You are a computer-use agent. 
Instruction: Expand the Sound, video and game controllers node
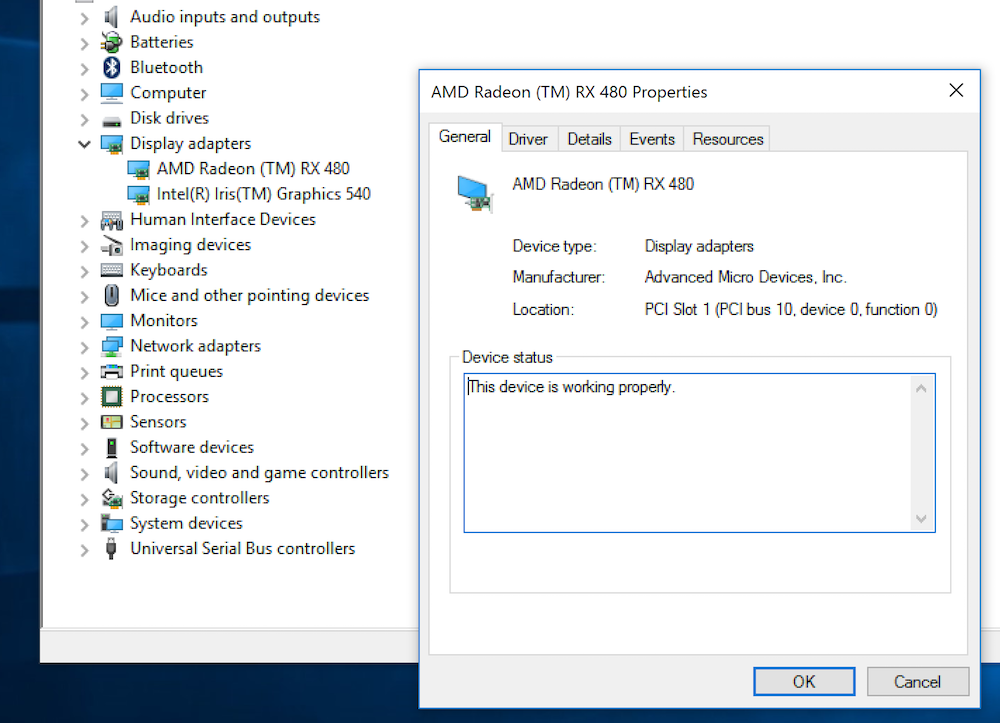[x=84, y=474]
